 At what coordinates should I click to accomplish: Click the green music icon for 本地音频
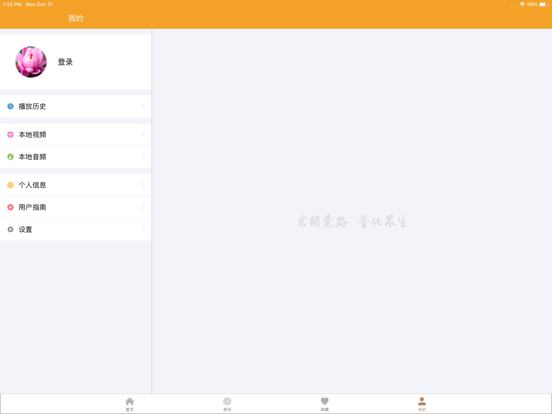(x=11, y=157)
